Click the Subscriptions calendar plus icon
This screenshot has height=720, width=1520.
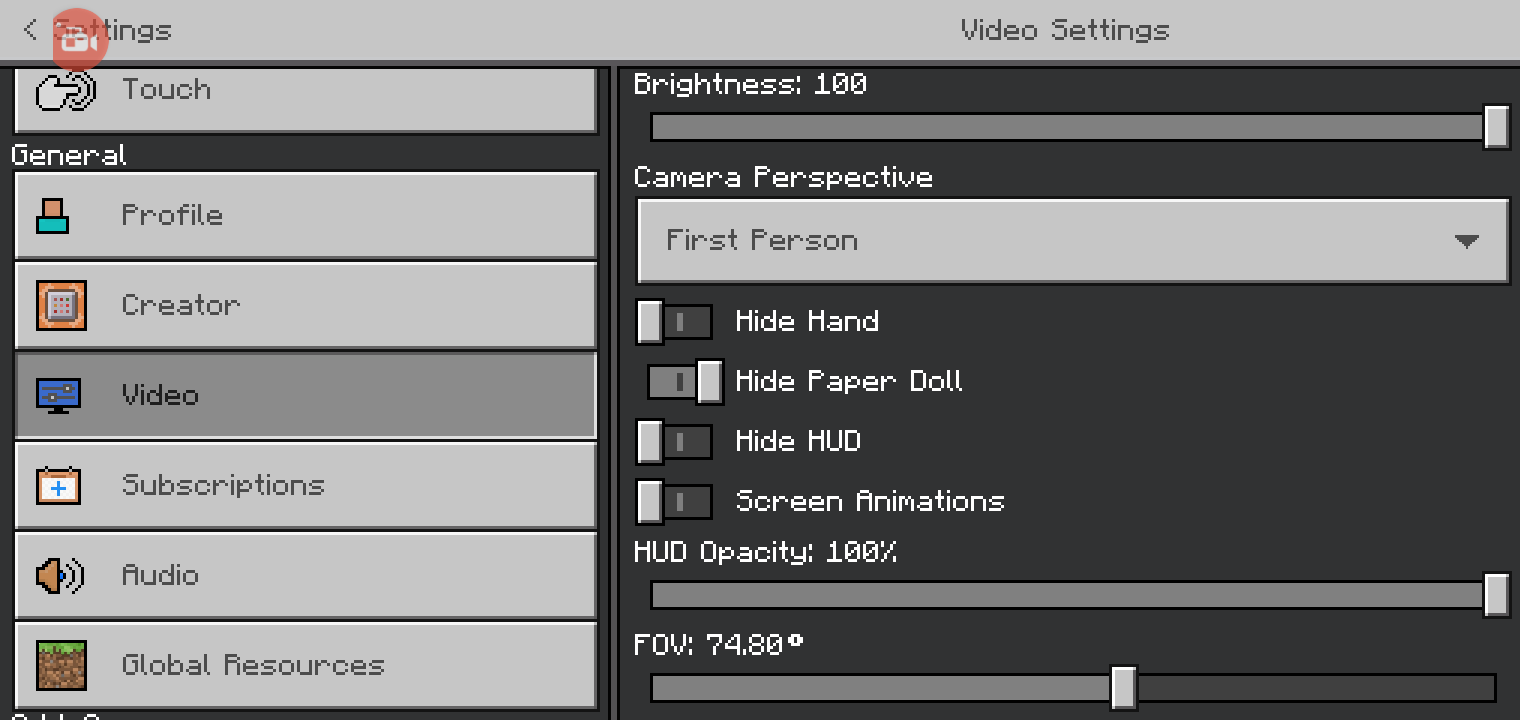pos(59,486)
